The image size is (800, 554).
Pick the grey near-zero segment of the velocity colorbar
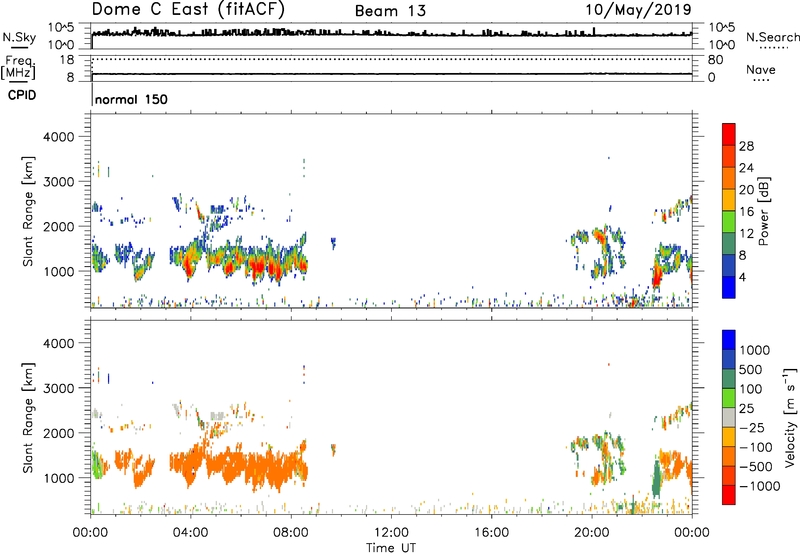[729, 418]
